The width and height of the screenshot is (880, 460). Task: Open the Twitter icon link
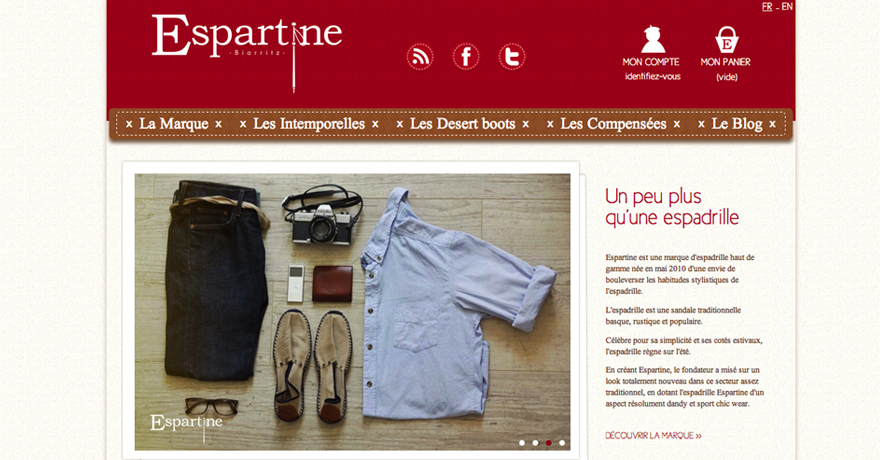(x=512, y=57)
